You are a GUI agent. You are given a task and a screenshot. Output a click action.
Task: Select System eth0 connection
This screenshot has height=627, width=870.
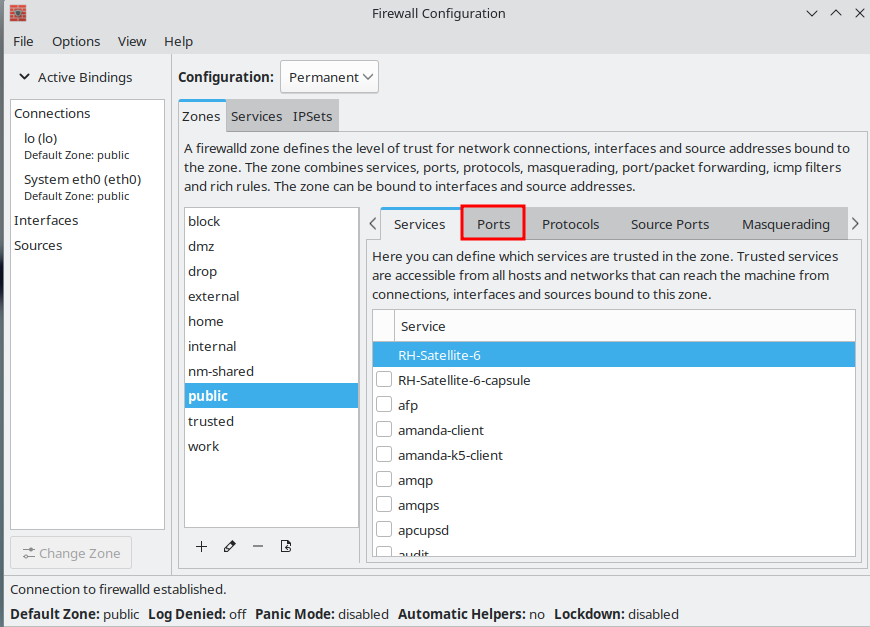(x=82, y=180)
